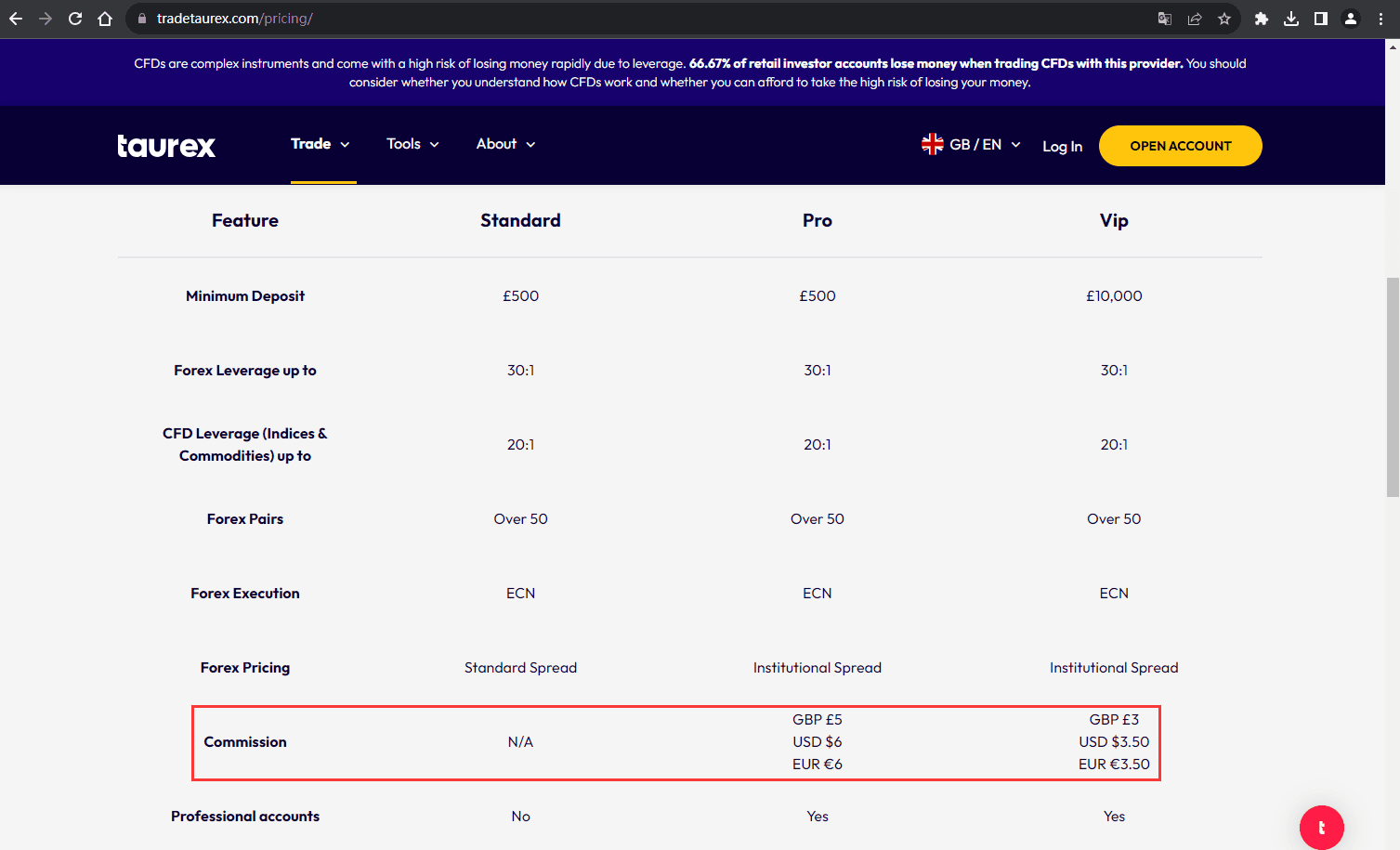This screenshot has width=1400, height=850.
Task: Click the Standard Professional accounts No value
Action: click(x=520, y=816)
